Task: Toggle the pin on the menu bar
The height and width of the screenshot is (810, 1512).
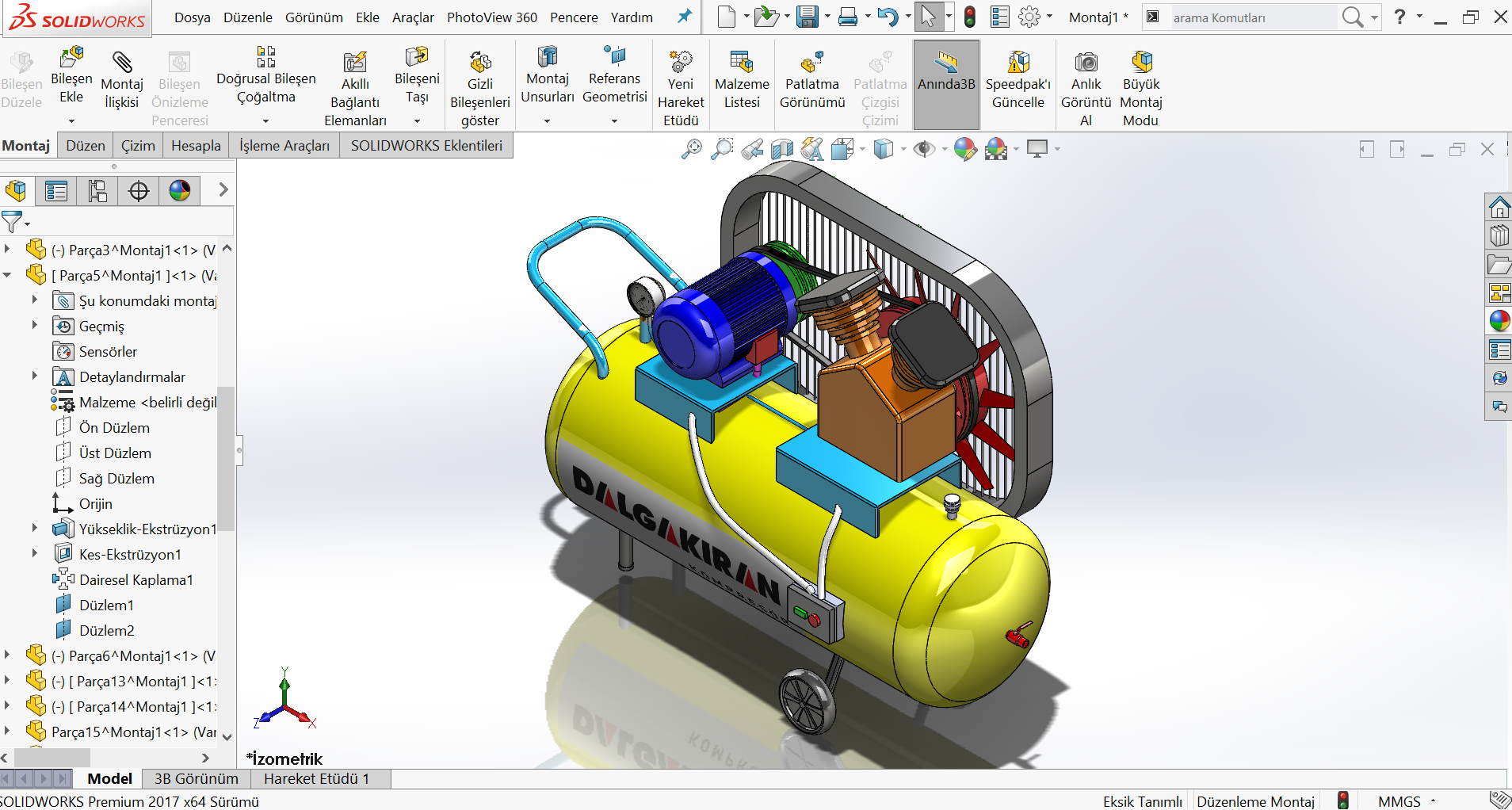Action: pyautogui.click(x=685, y=17)
